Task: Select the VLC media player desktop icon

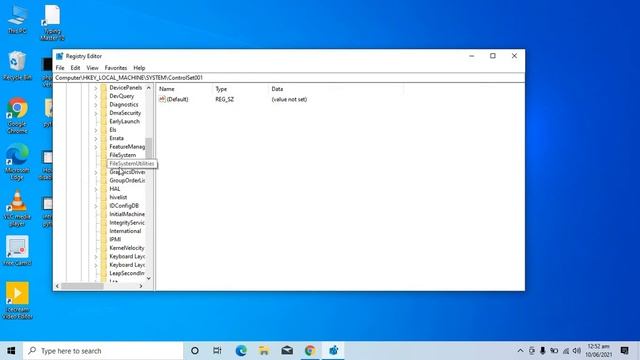Action: tap(17, 209)
